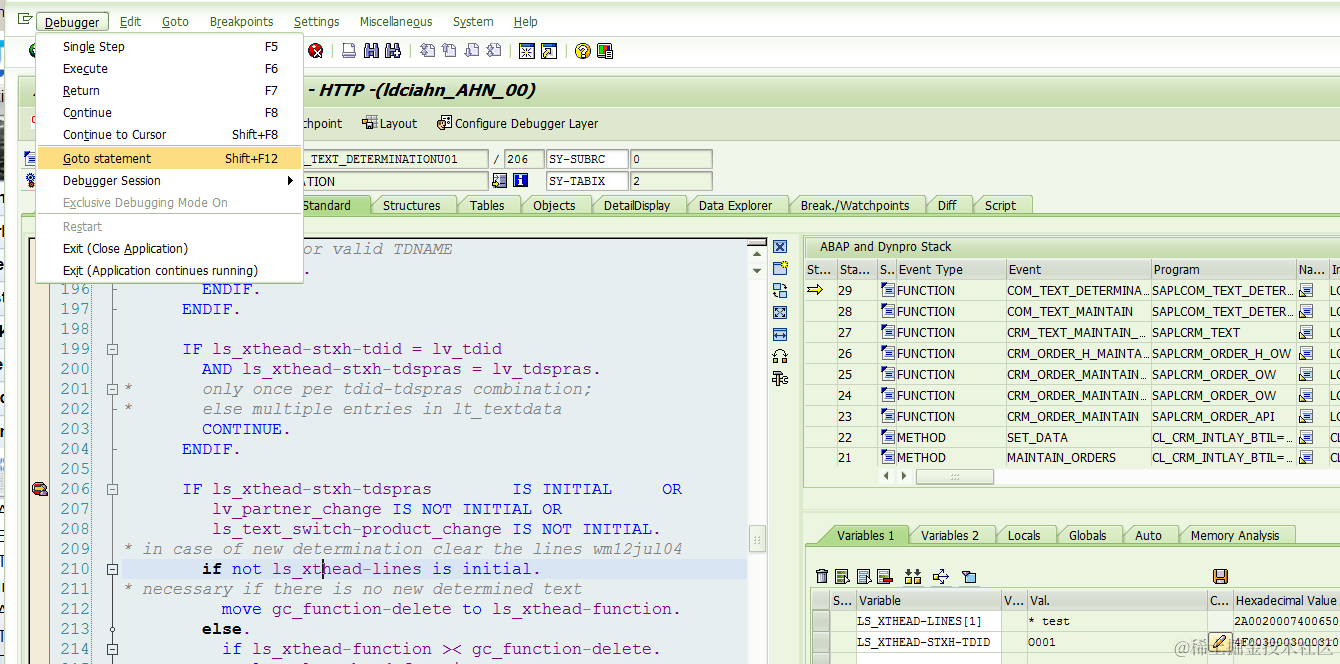
Task: Click the yellow two-arrows icon in the Variables toolbar
Action: 912,576
